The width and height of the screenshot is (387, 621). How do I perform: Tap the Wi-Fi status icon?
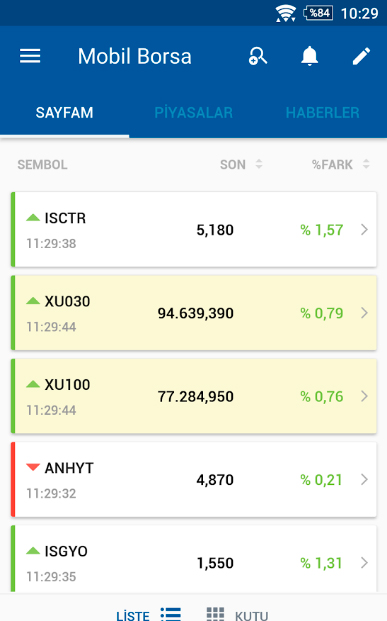[x=286, y=13]
